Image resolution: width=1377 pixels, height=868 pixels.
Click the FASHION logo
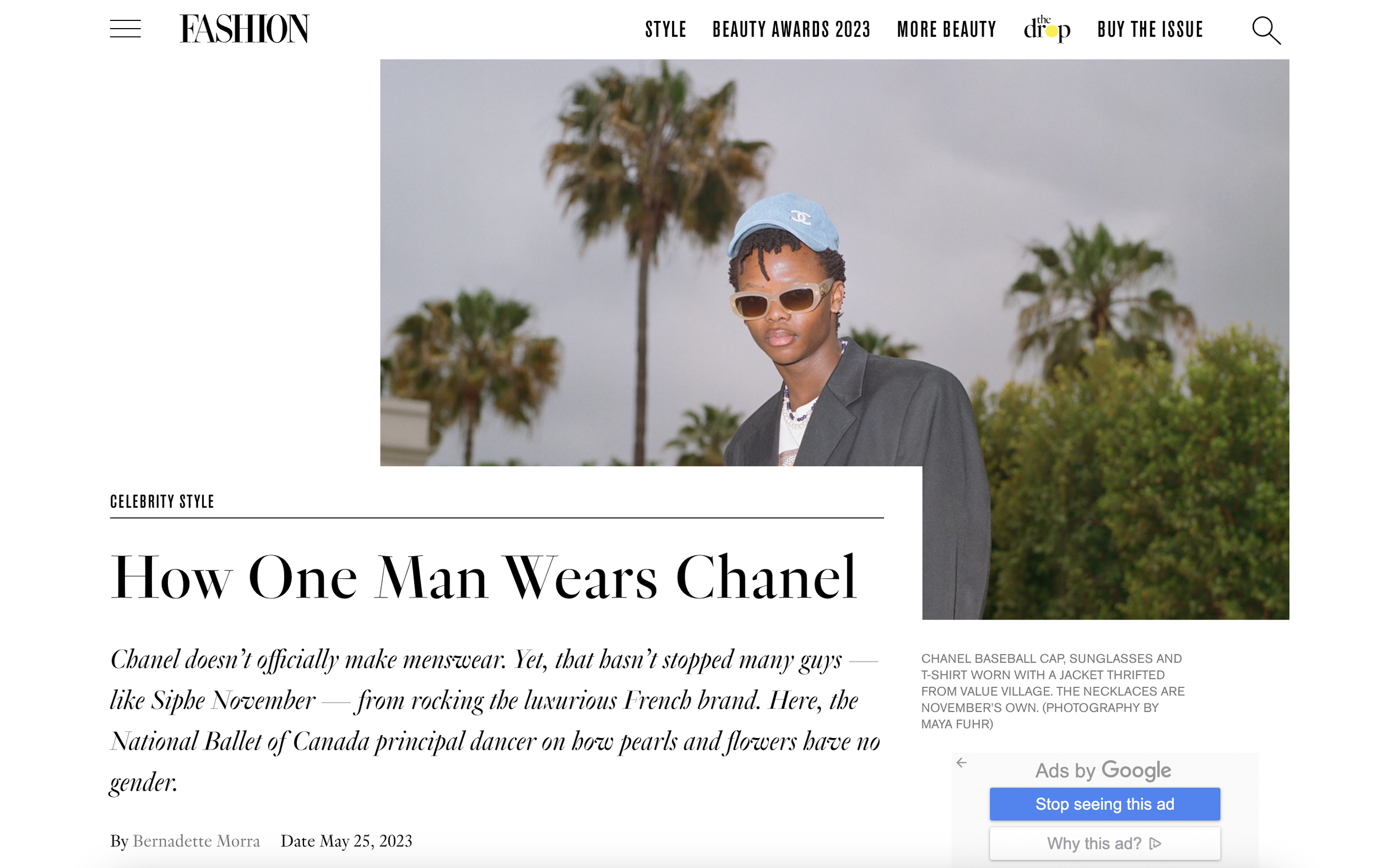[x=244, y=29]
